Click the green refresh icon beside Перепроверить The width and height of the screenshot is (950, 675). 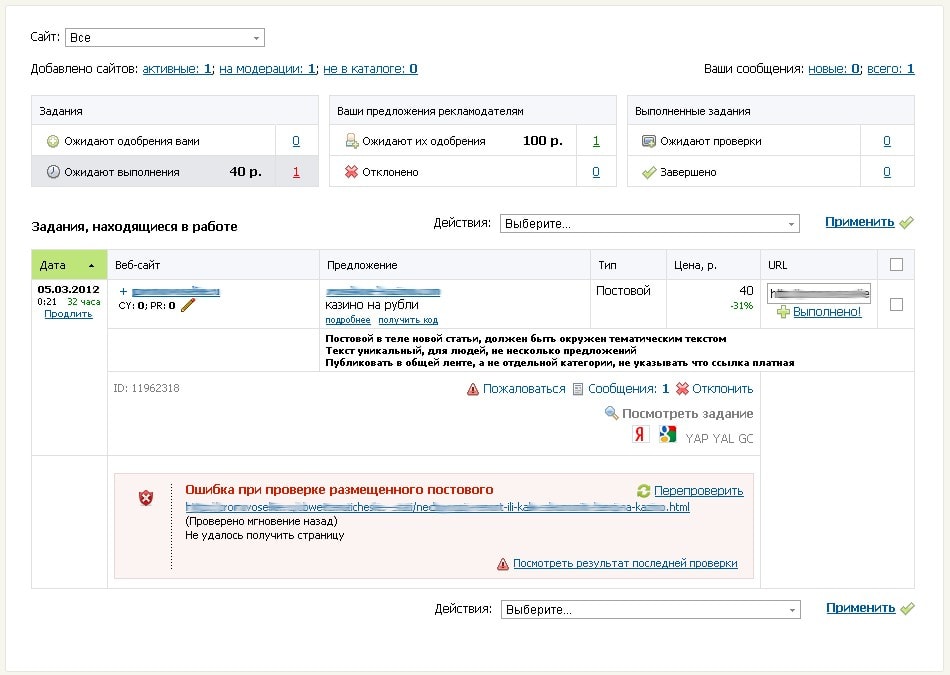pyautogui.click(x=644, y=491)
